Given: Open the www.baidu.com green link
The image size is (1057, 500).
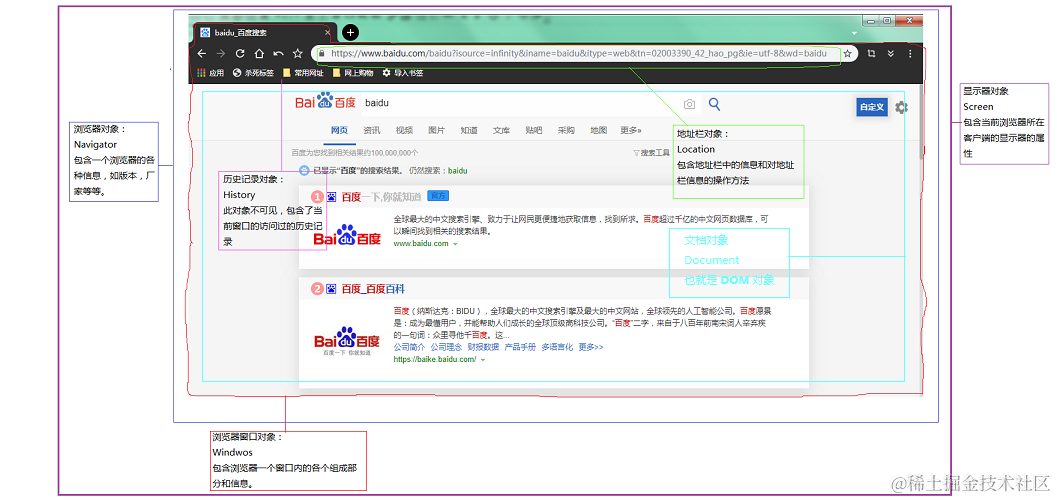Looking at the screenshot, I should pyautogui.click(x=421, y=243).
